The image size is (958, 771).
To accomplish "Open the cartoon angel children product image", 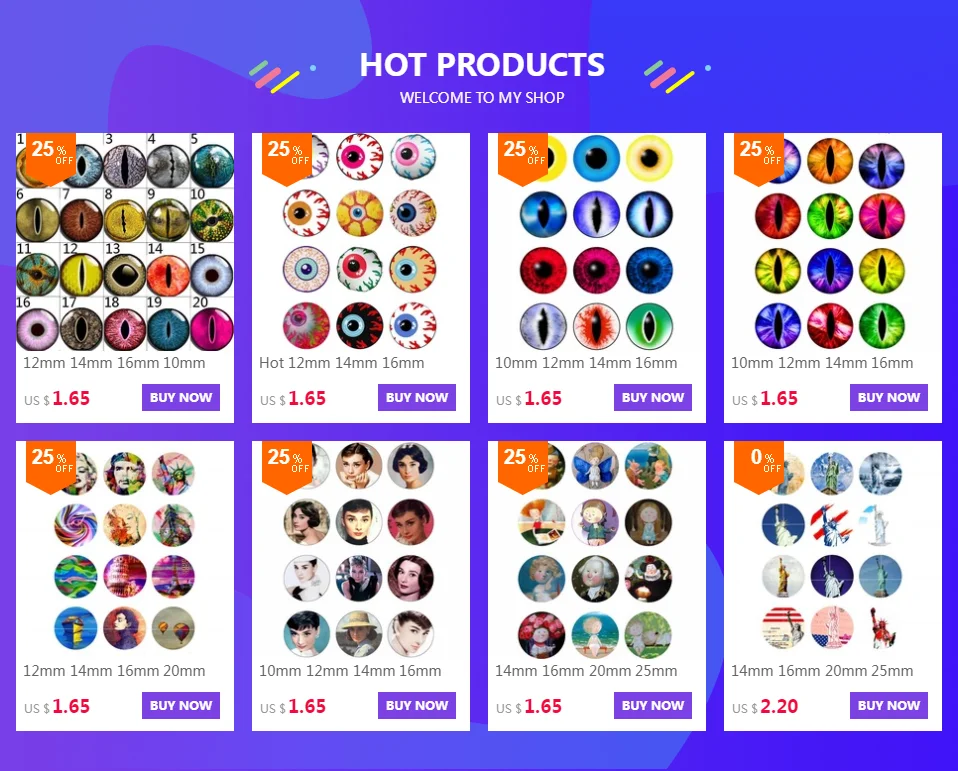I will pyautogui.click(x=596, y=550).
